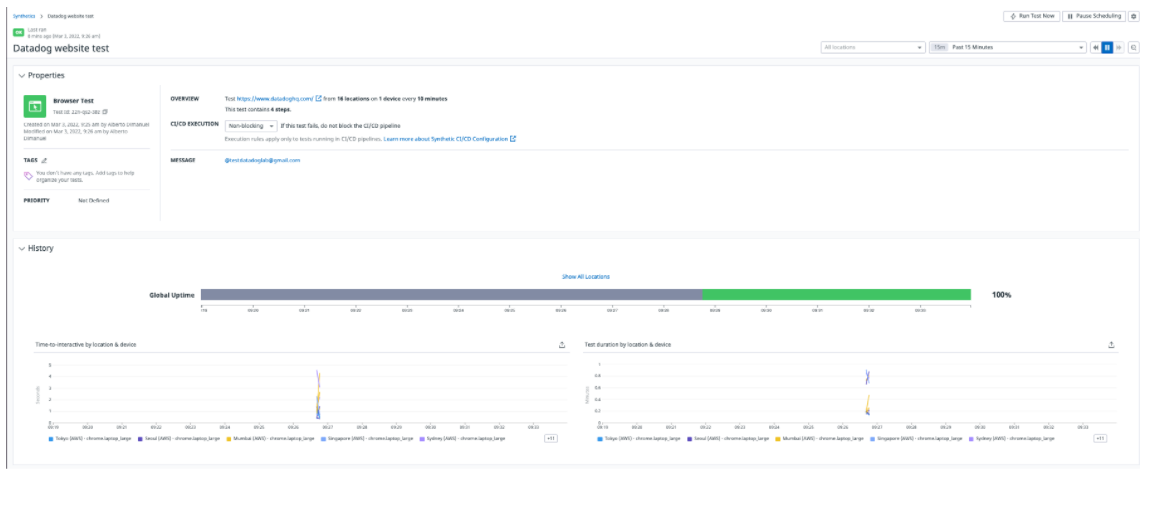Click the Run Test Now button

1031,16
